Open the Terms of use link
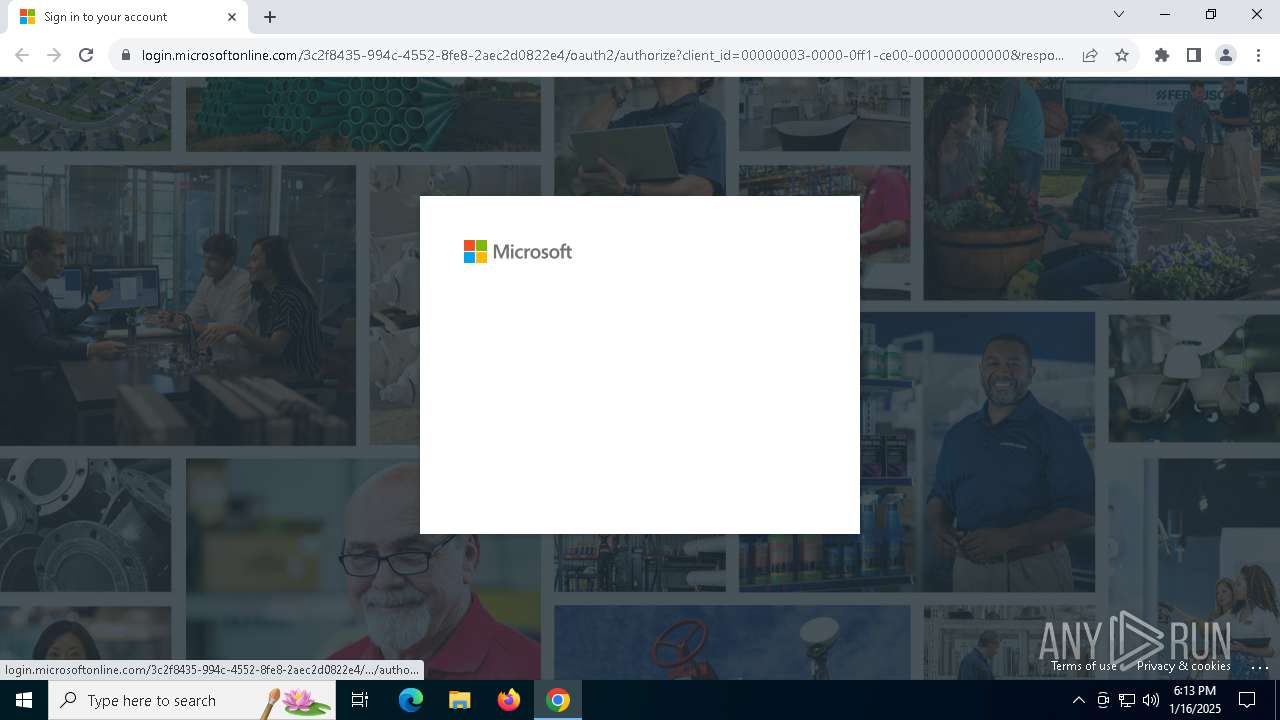The image size is (1280, 720). [1084, 666]
